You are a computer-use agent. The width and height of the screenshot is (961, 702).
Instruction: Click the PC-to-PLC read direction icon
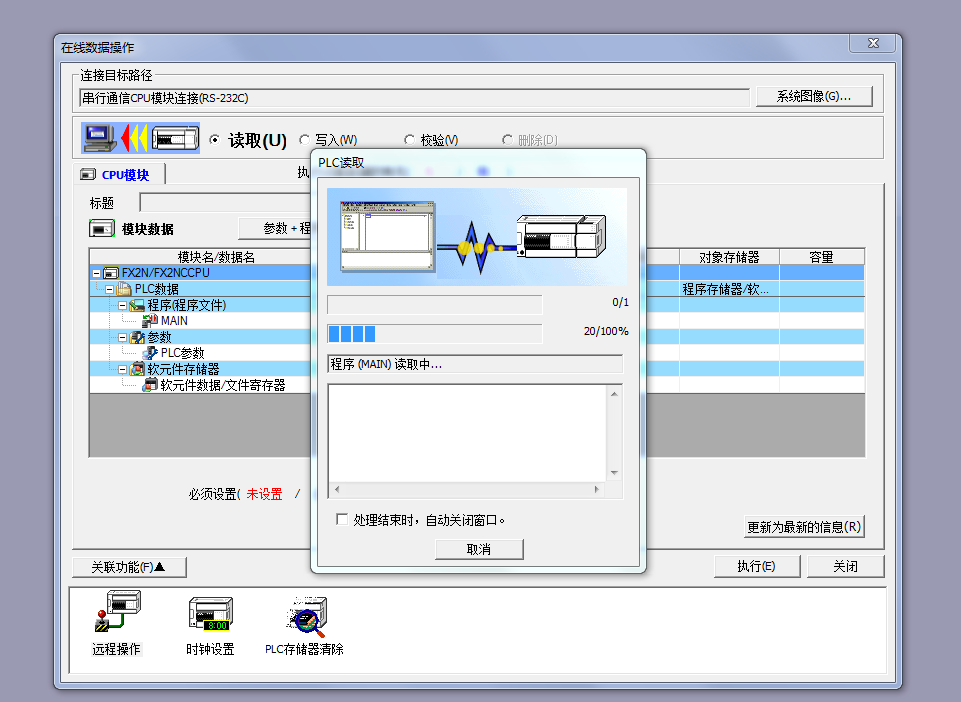pyautogui.click(x=140, y=139)
